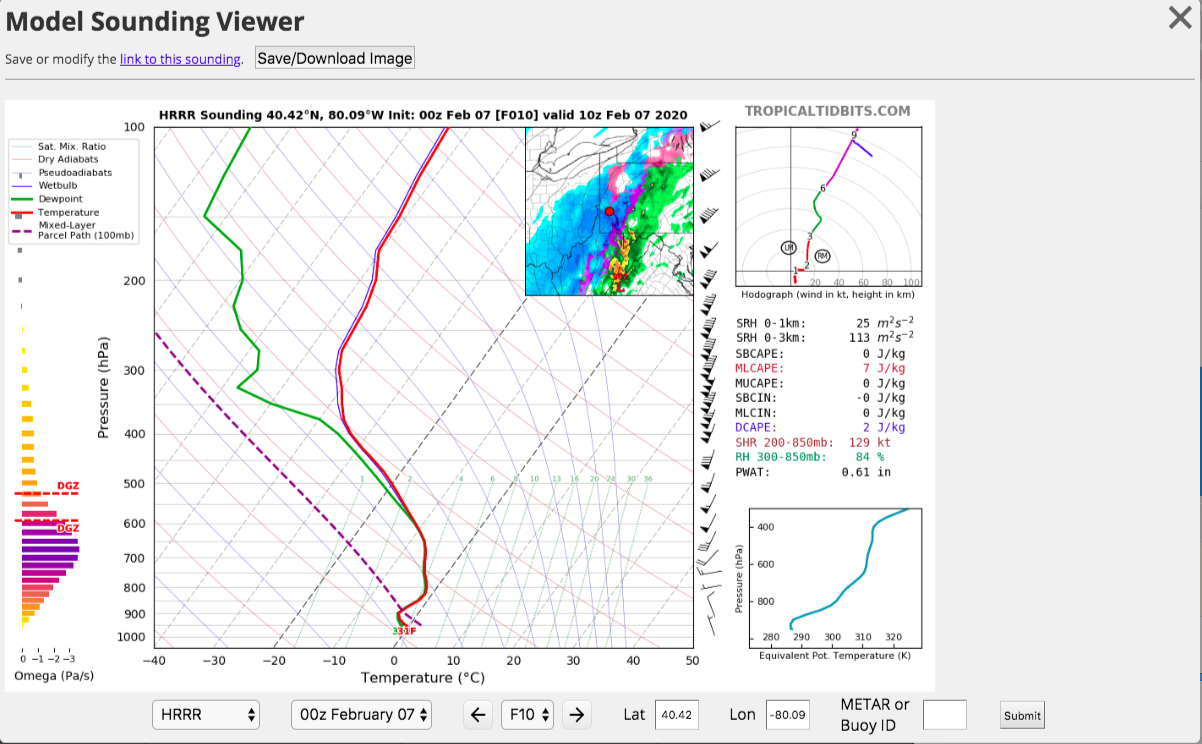Click the 'Omega (Pa/s)' axis label
The image size is (1202, 744).
click(x=54, y=676)
